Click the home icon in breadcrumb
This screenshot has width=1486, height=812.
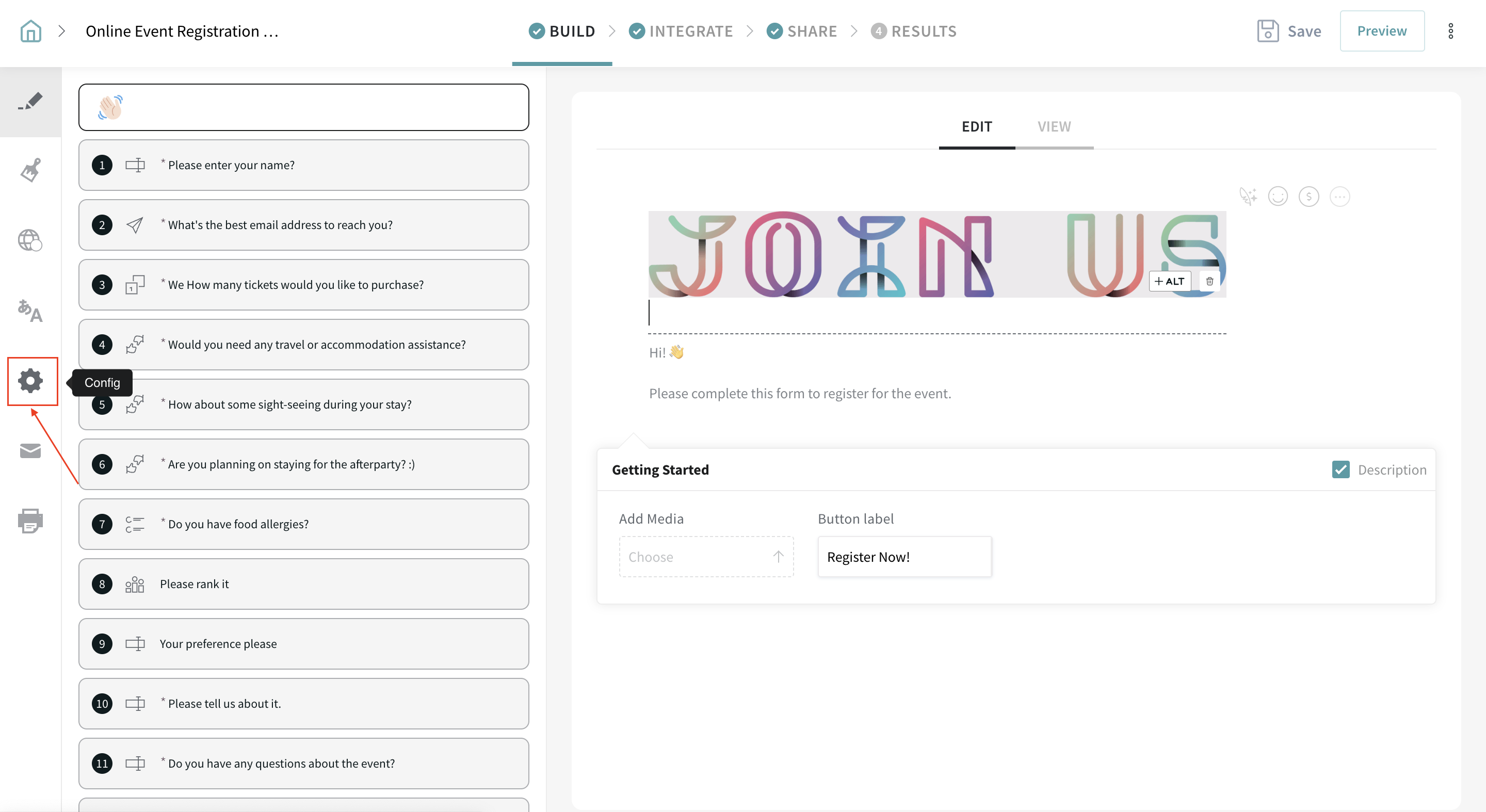point(30,31)
